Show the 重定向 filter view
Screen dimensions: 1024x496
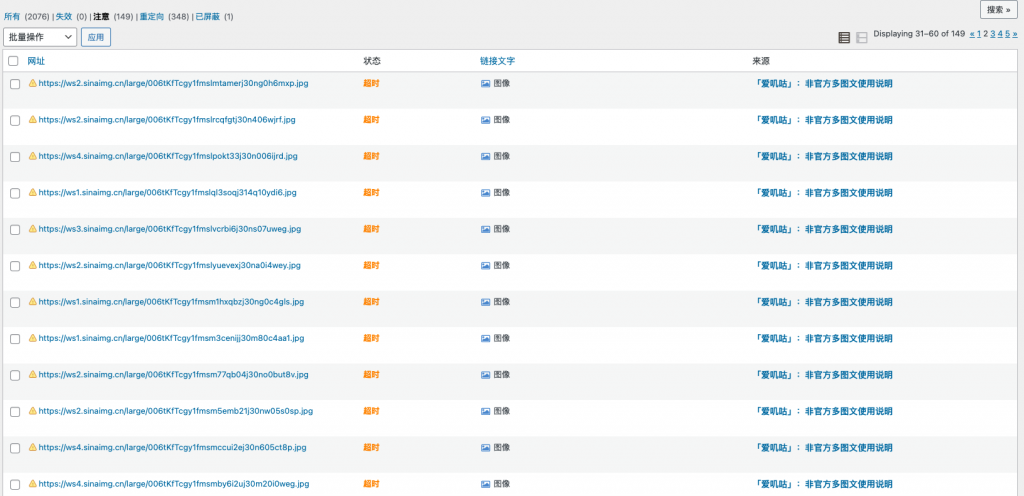tap(154, 17)
